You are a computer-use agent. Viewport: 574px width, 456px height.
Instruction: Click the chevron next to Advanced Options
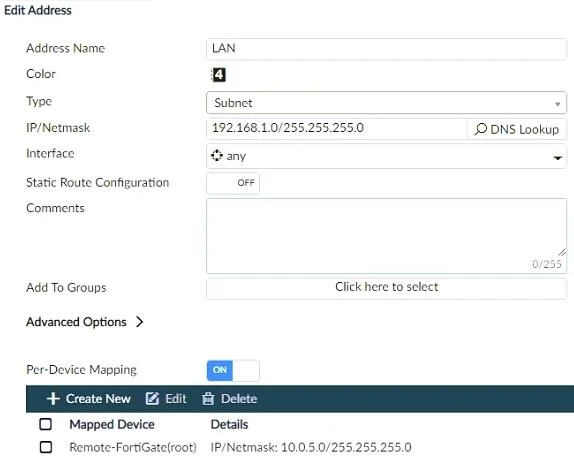139,322
